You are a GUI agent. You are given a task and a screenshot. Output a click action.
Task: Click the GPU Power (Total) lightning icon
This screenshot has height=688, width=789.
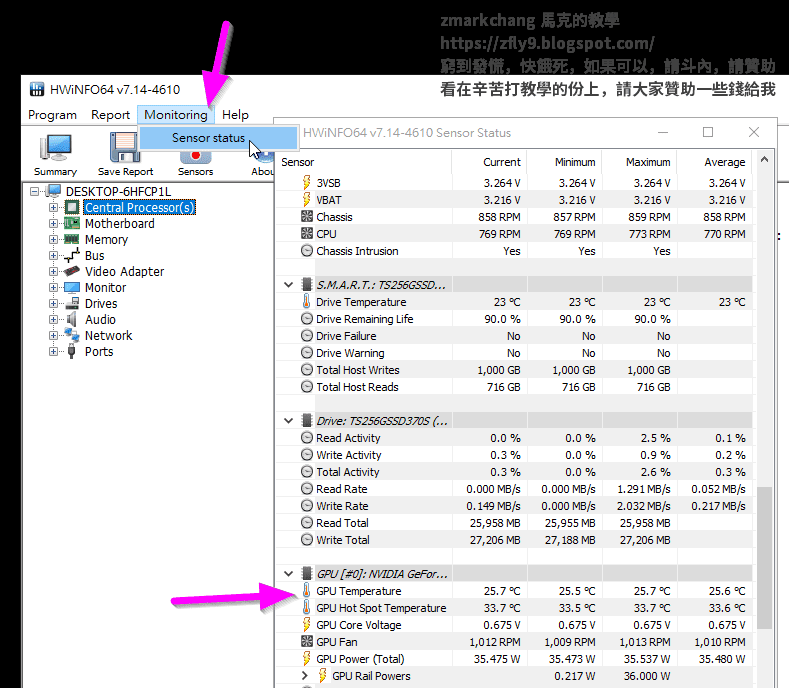[306, 658]
